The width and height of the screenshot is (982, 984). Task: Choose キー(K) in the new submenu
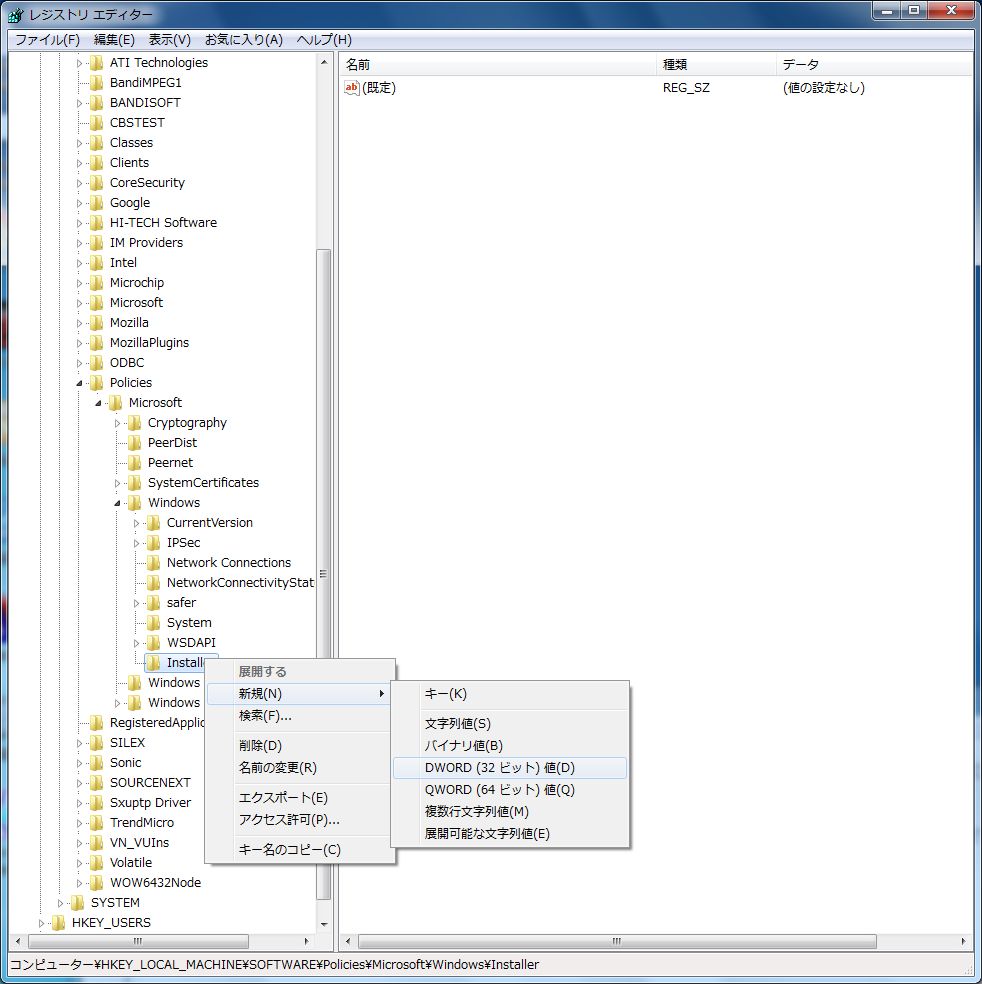tap(510, 694)
